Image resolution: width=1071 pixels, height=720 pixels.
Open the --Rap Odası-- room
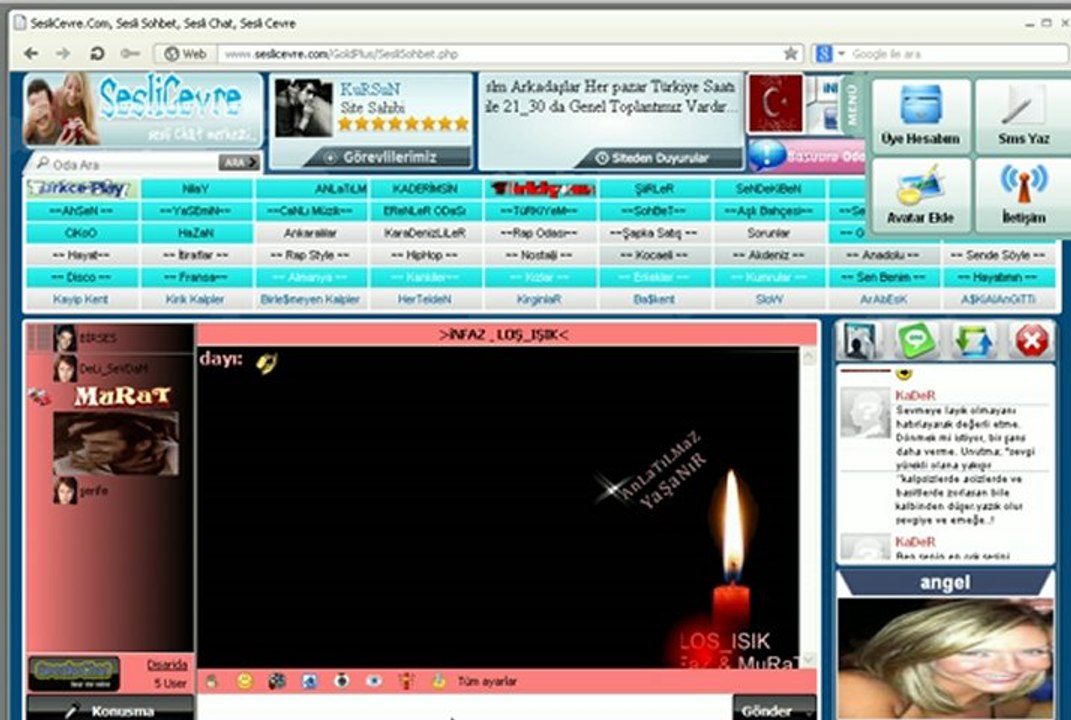tap(539, 233)
